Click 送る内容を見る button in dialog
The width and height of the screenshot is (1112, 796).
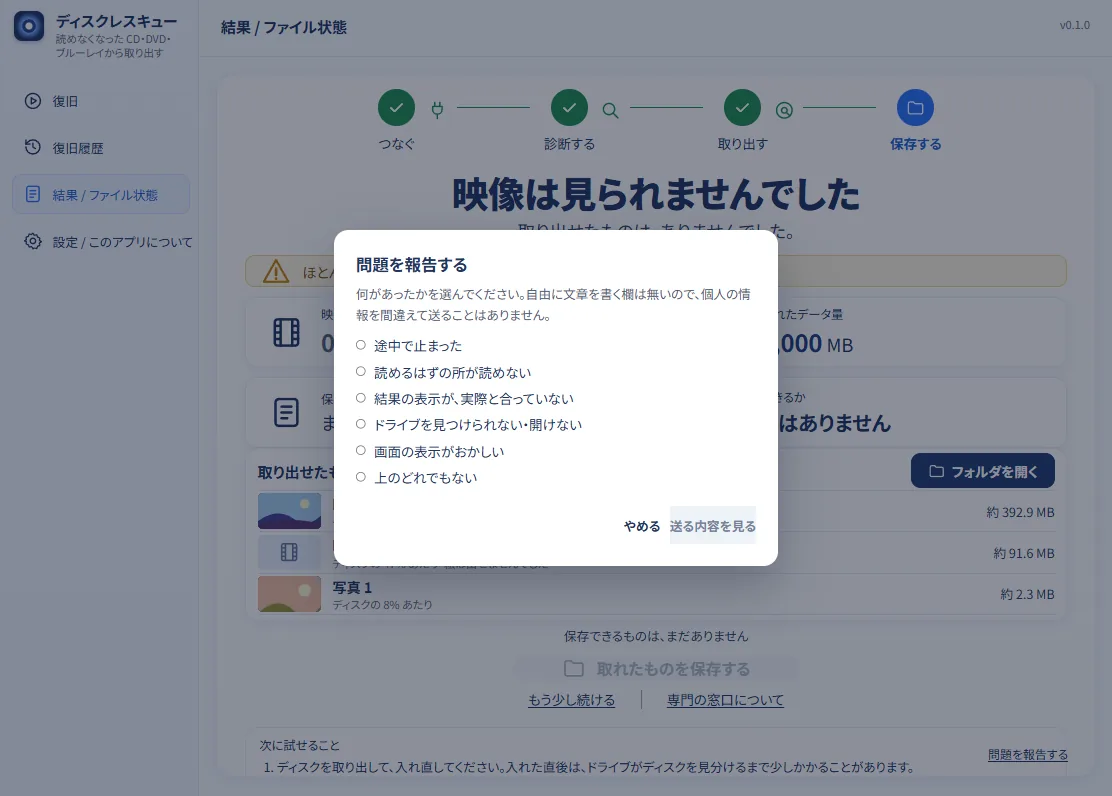pos(713,526)
